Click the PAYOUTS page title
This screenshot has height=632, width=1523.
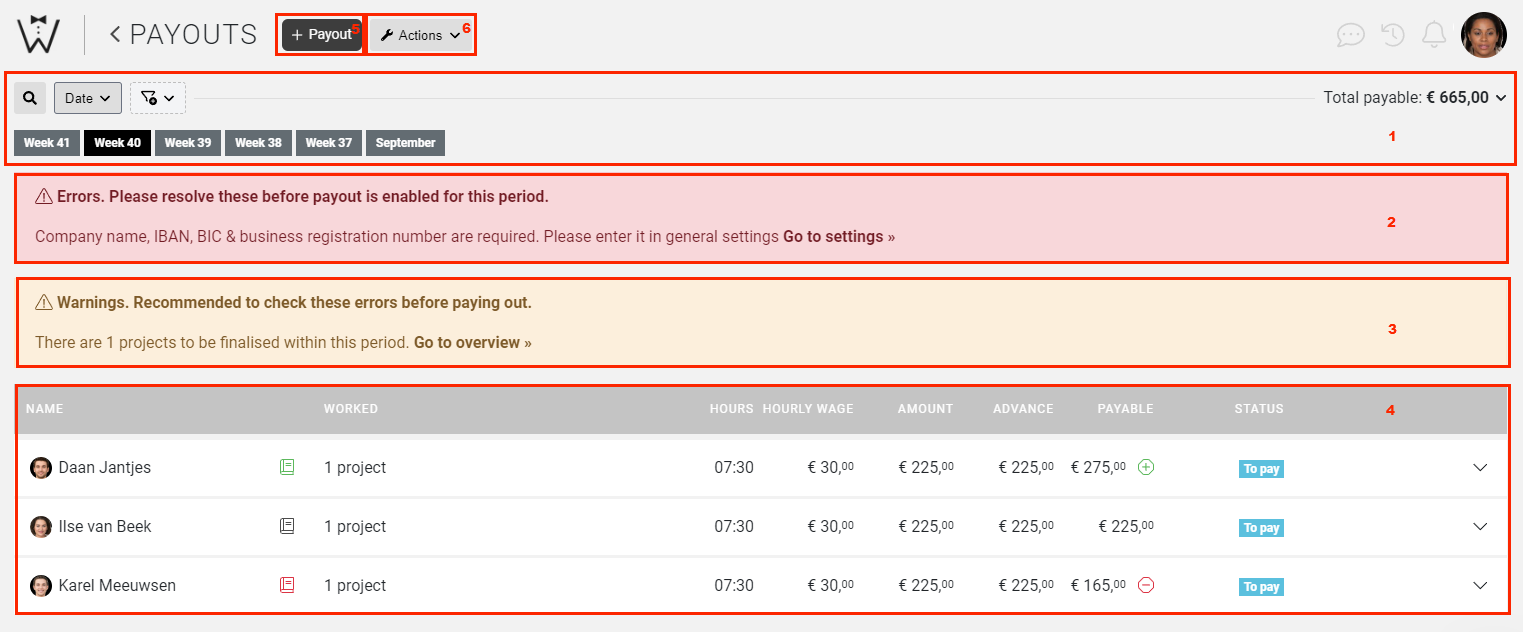(194, 34)
